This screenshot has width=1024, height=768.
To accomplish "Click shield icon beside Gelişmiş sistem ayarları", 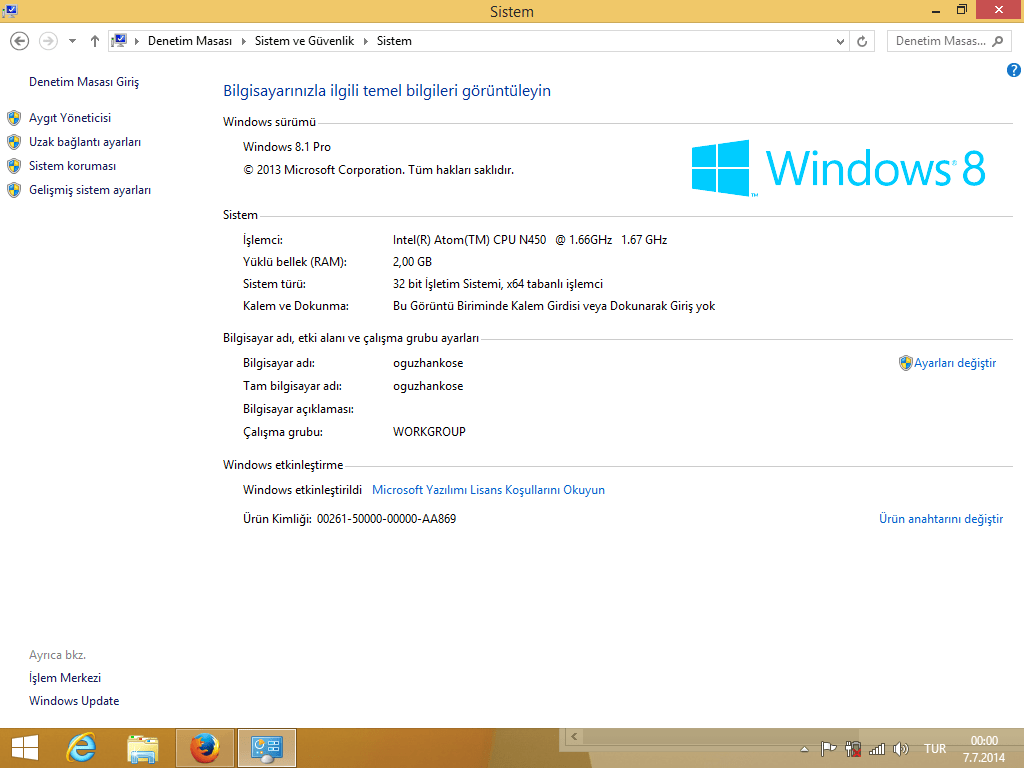I will pos(14,190).
